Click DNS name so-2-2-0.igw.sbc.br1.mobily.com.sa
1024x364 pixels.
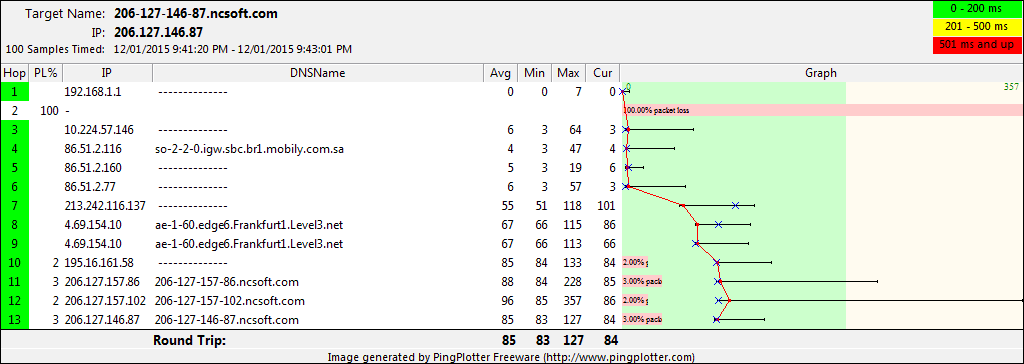coord(249,149)
